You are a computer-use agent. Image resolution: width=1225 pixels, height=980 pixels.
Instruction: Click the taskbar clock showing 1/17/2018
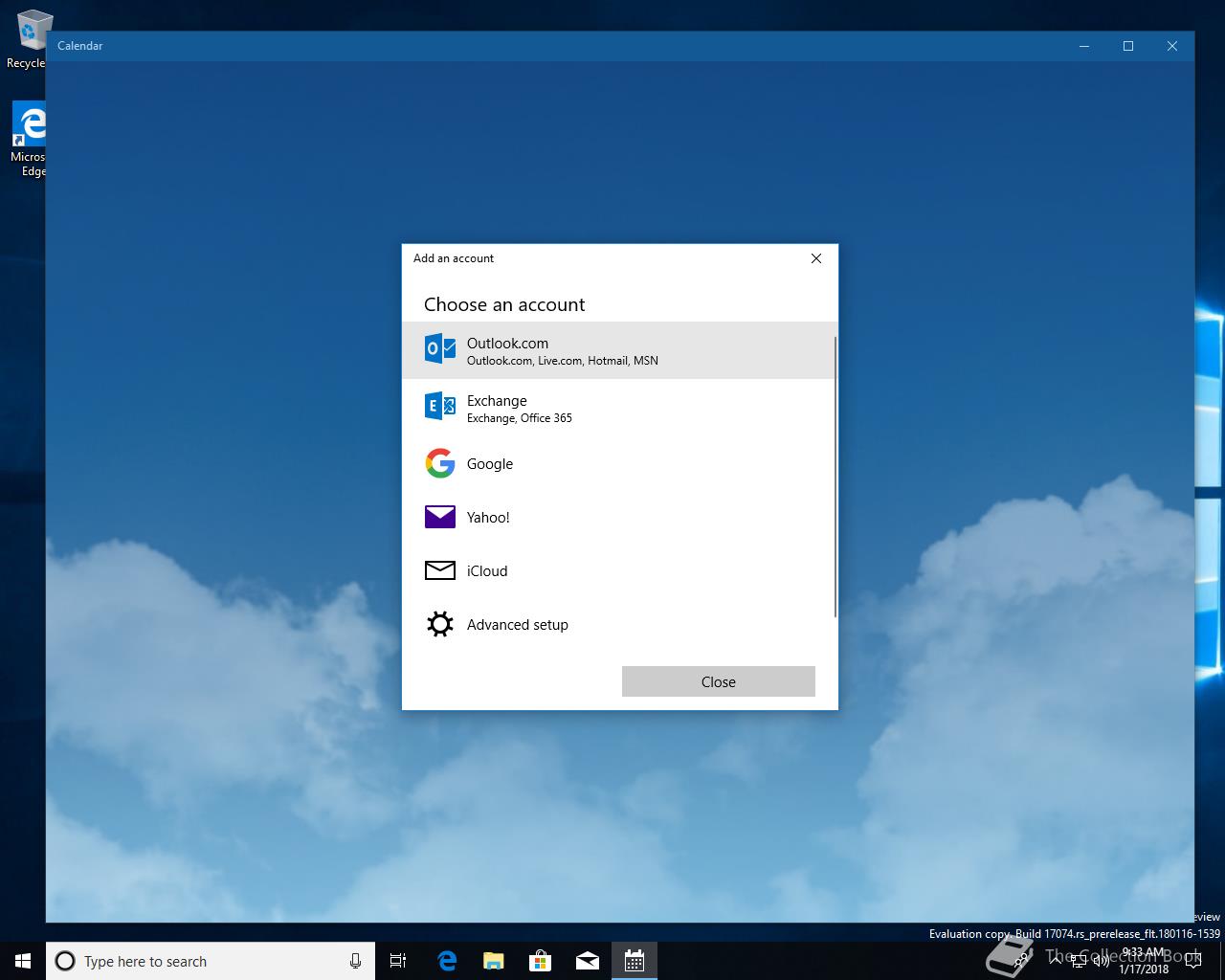1144,961
